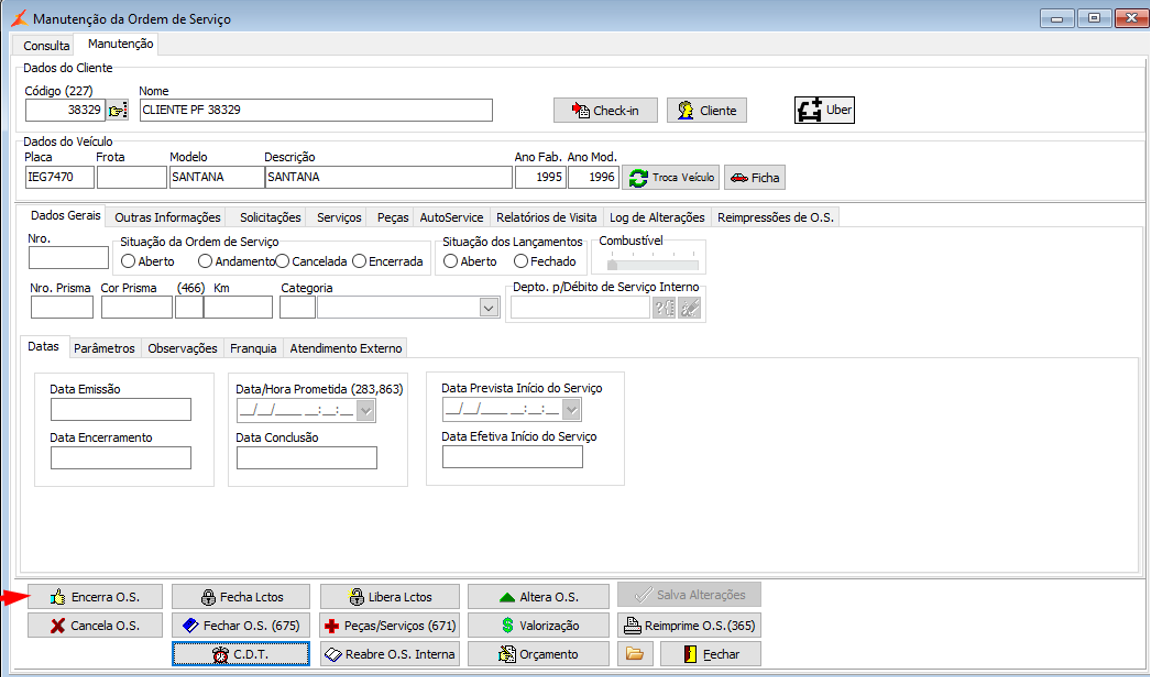The width and height of the screenshot is (1150, 677).
Task: Click Libera Lctos unlock button
Action: point(390,597)
